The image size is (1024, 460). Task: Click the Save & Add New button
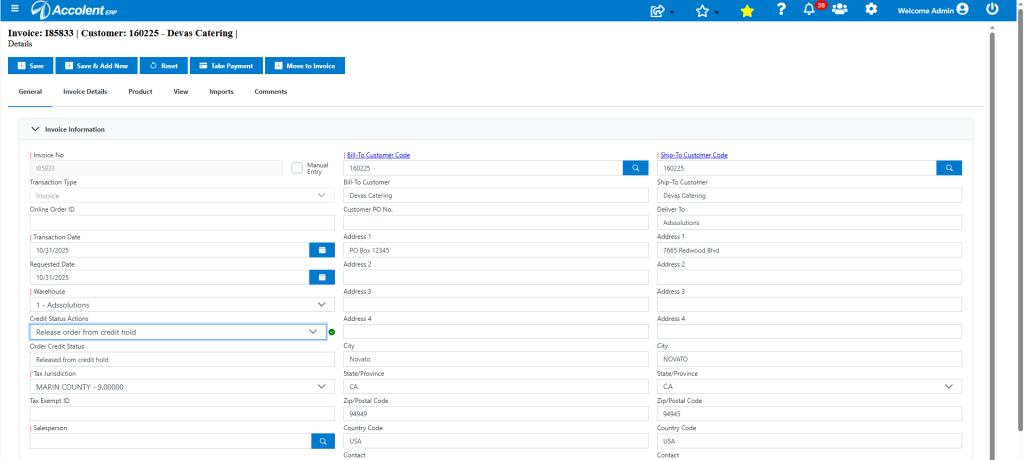97,65
